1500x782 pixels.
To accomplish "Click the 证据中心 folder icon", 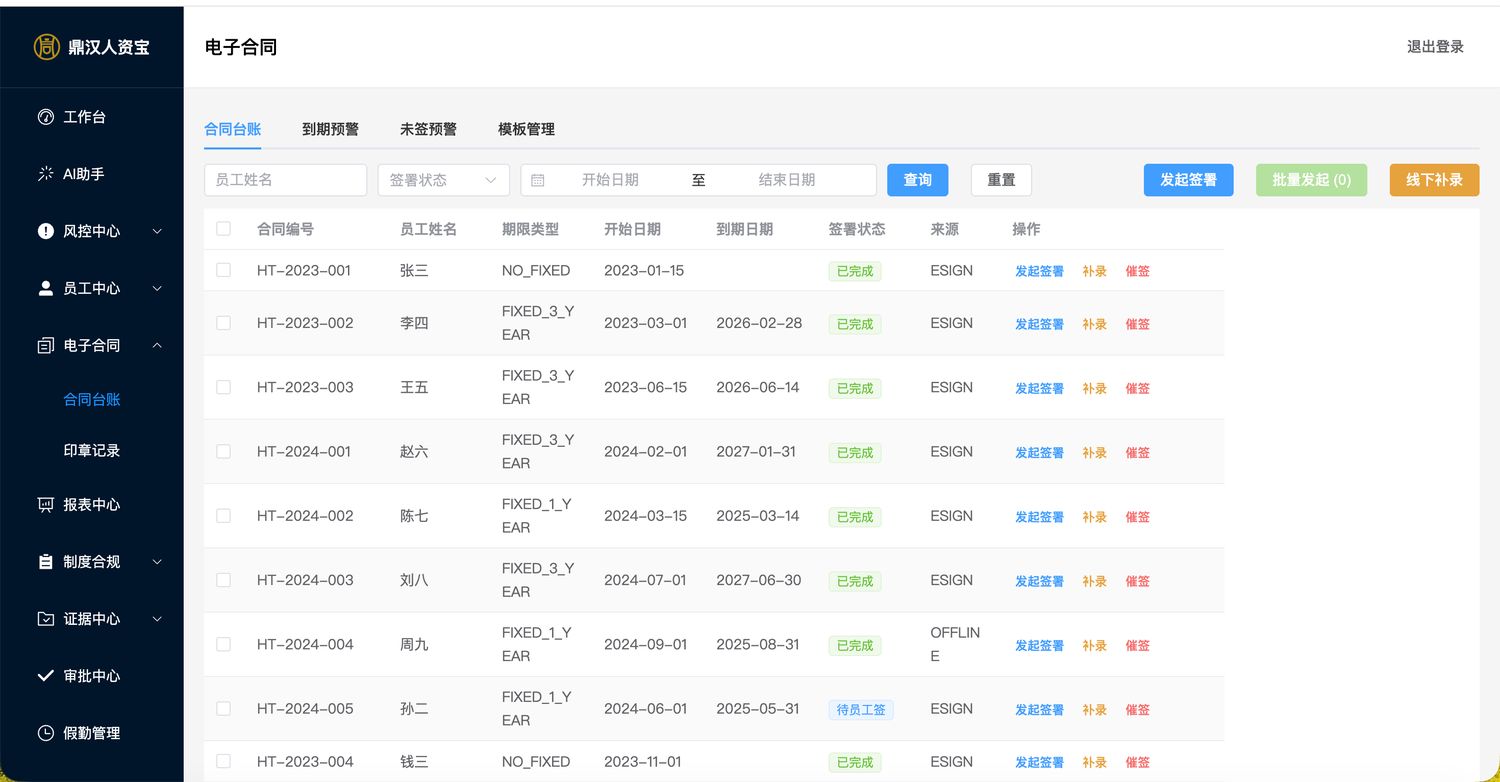I will tap(45, 619).
